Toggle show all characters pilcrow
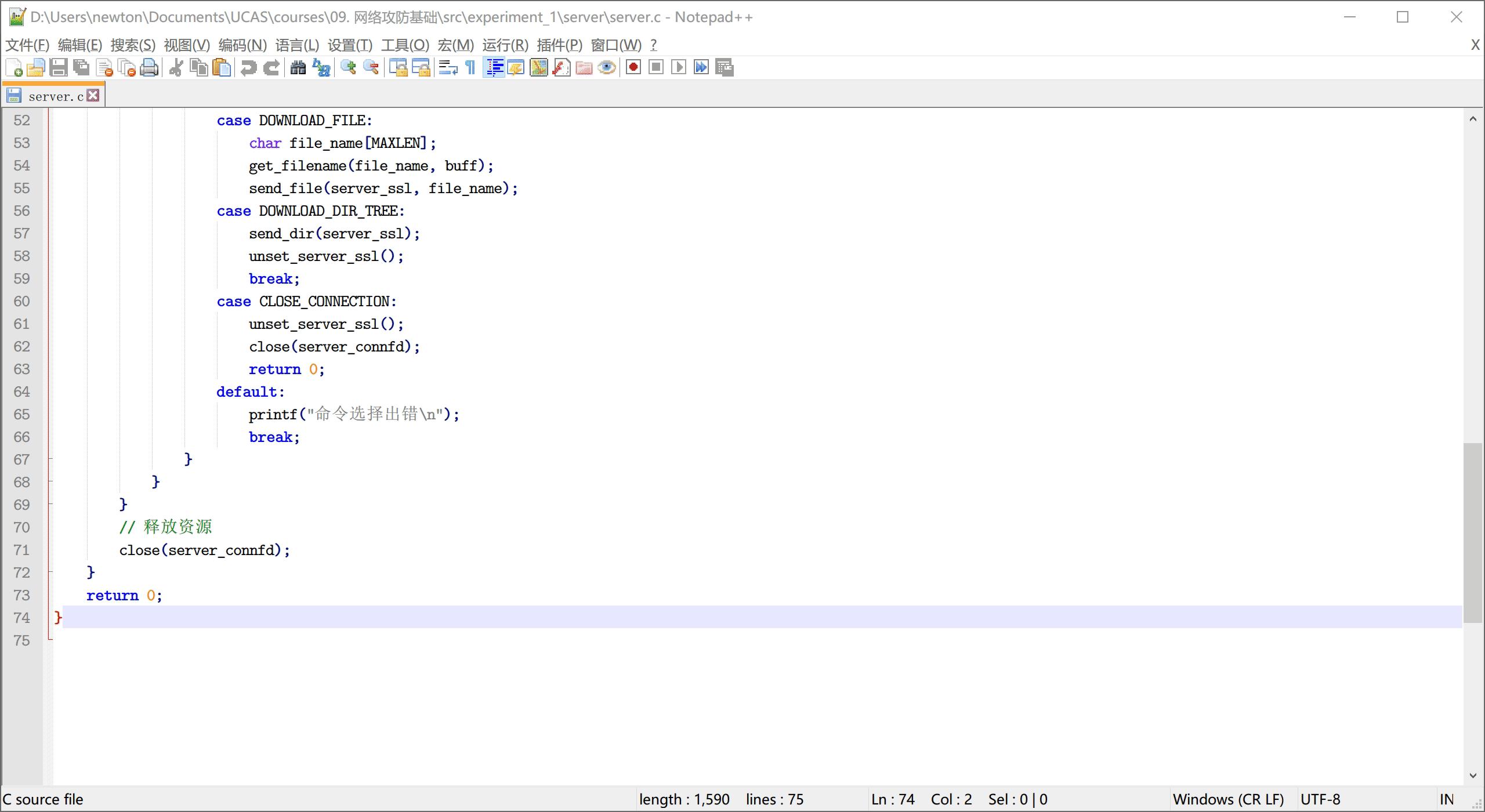This screenshot has height=812, width=1485. tap(470, 68)
